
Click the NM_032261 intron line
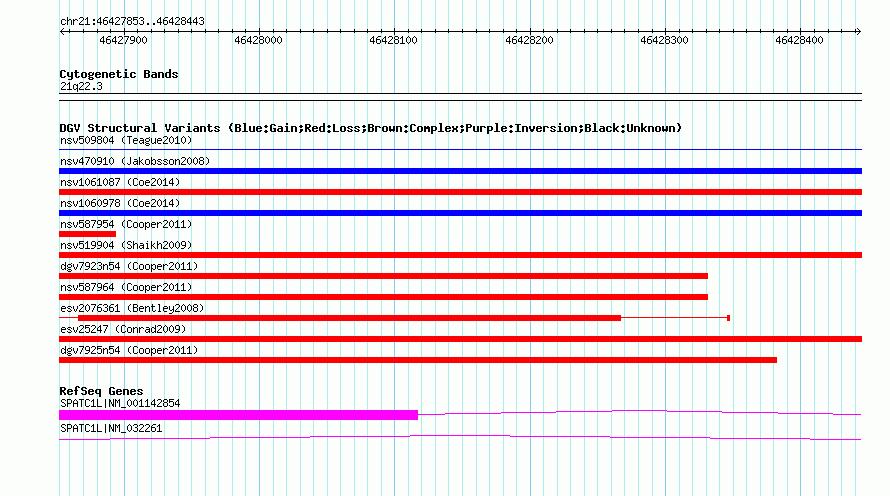pyautogui.click(x=460, y=438)
